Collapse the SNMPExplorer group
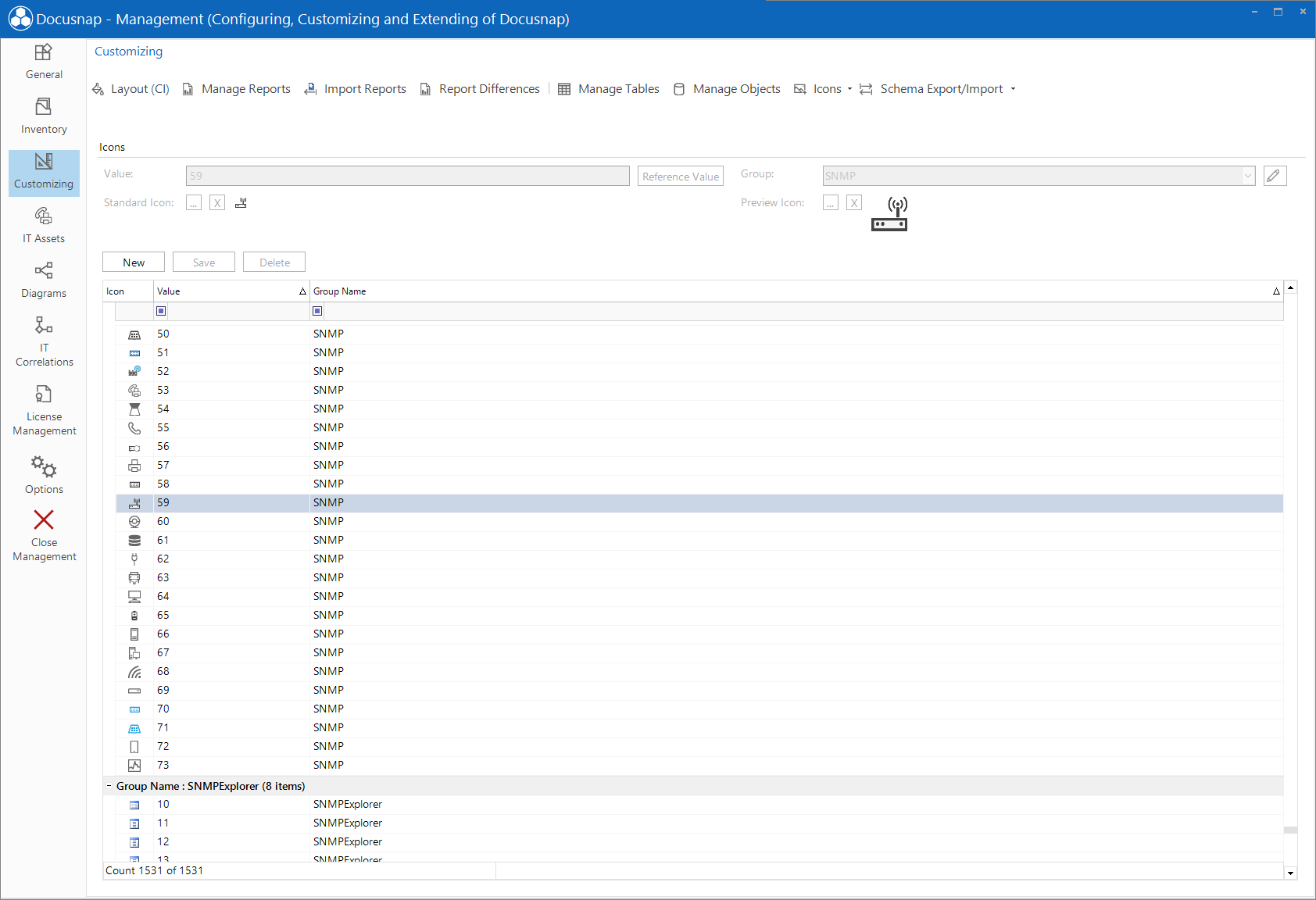 (x=109, y=786)
